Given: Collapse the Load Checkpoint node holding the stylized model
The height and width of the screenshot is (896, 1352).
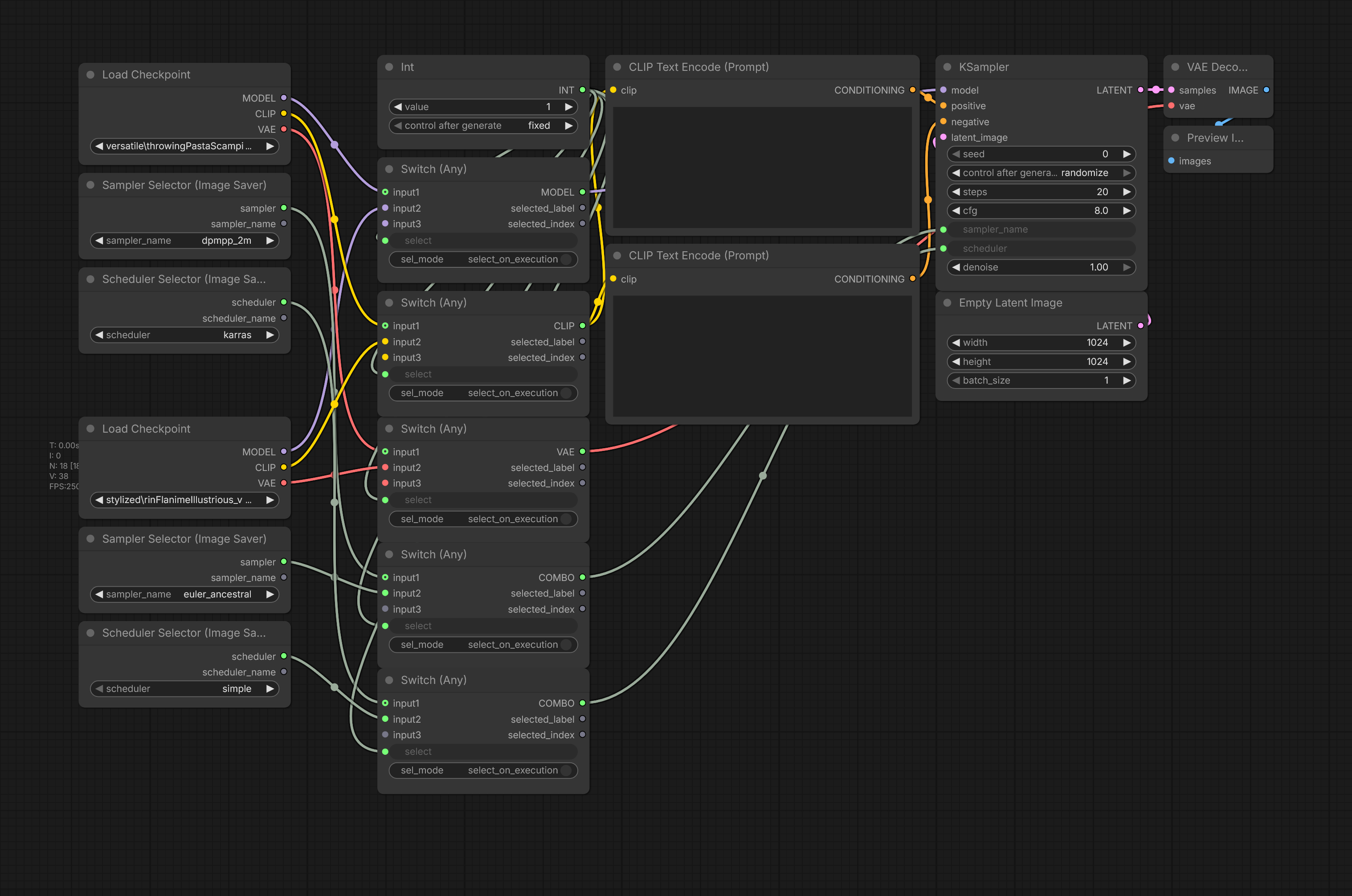Looking at the screenshot, I should (90, 429).
